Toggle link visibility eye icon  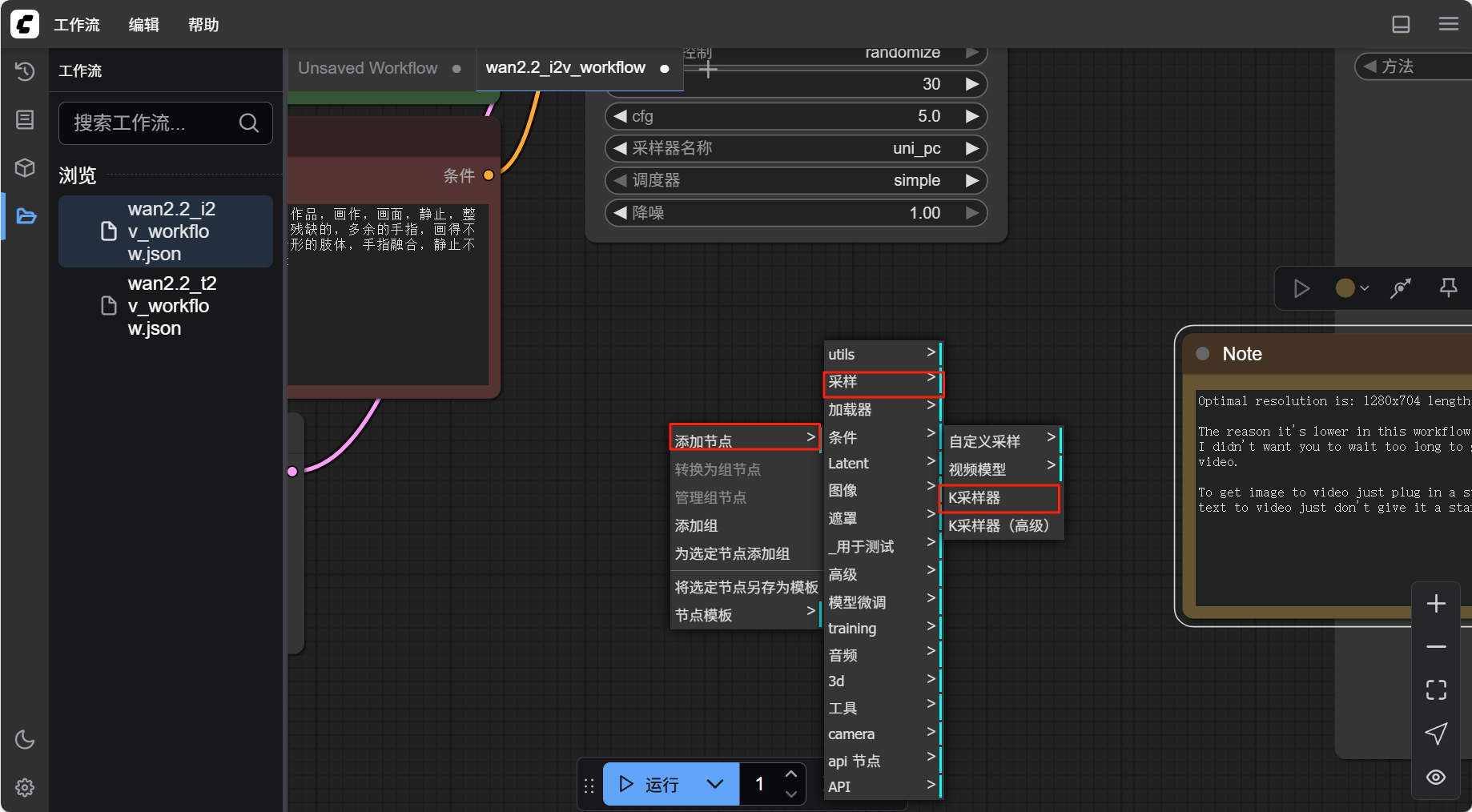1436,777
